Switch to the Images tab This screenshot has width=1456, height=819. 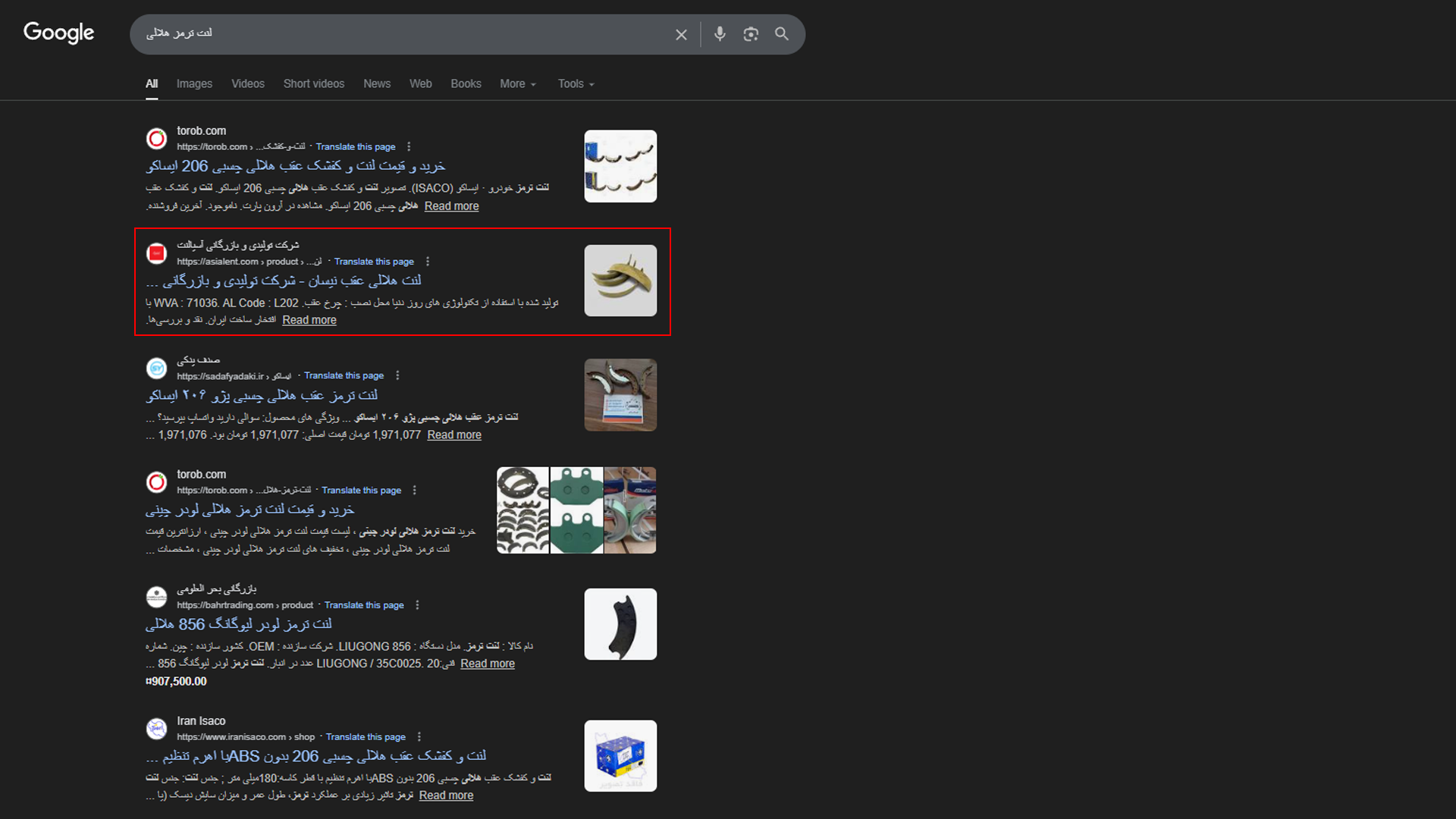click(194, 83)
